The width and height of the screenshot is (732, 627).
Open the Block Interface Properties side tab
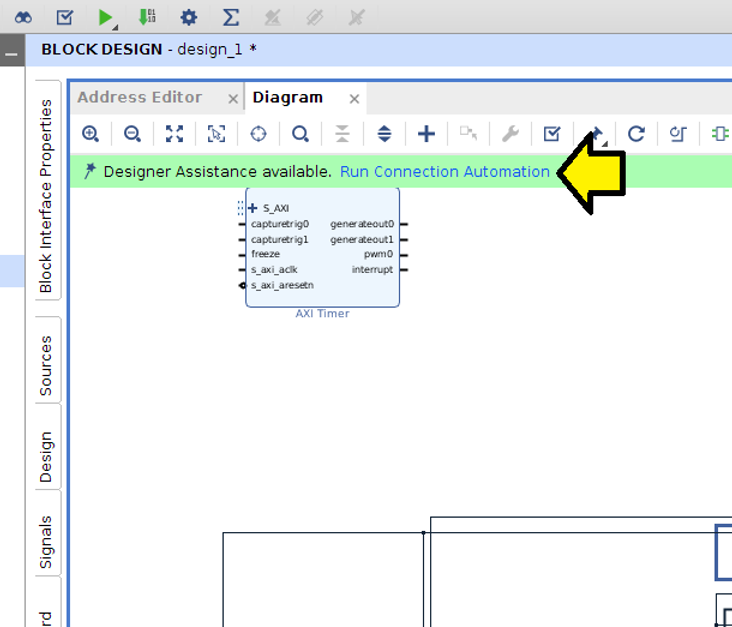[46, 196]
